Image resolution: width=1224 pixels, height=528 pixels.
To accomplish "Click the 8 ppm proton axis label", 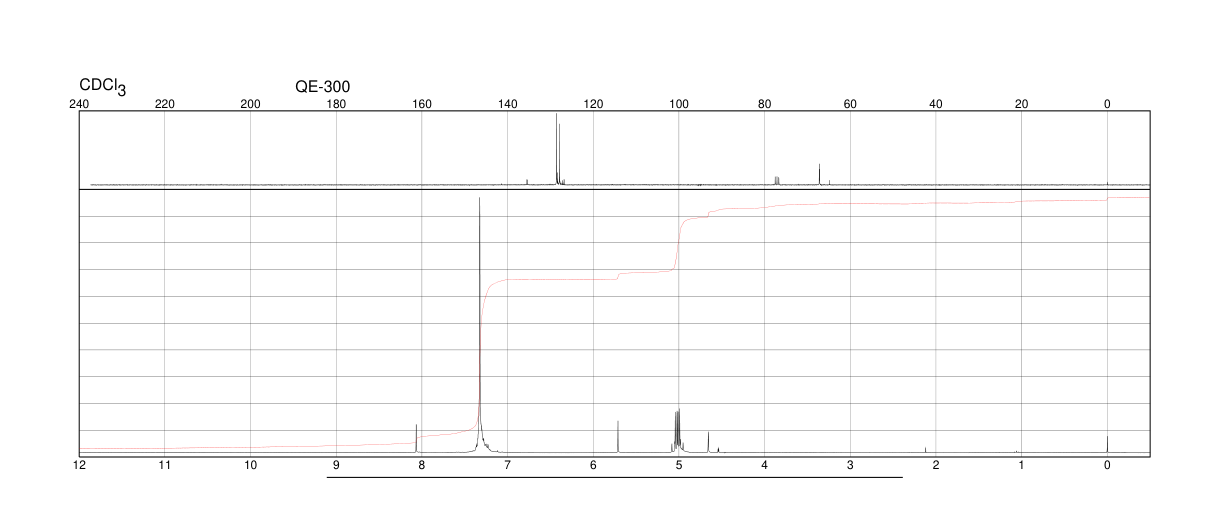I will pyautogui.click(x=422, y=466).
